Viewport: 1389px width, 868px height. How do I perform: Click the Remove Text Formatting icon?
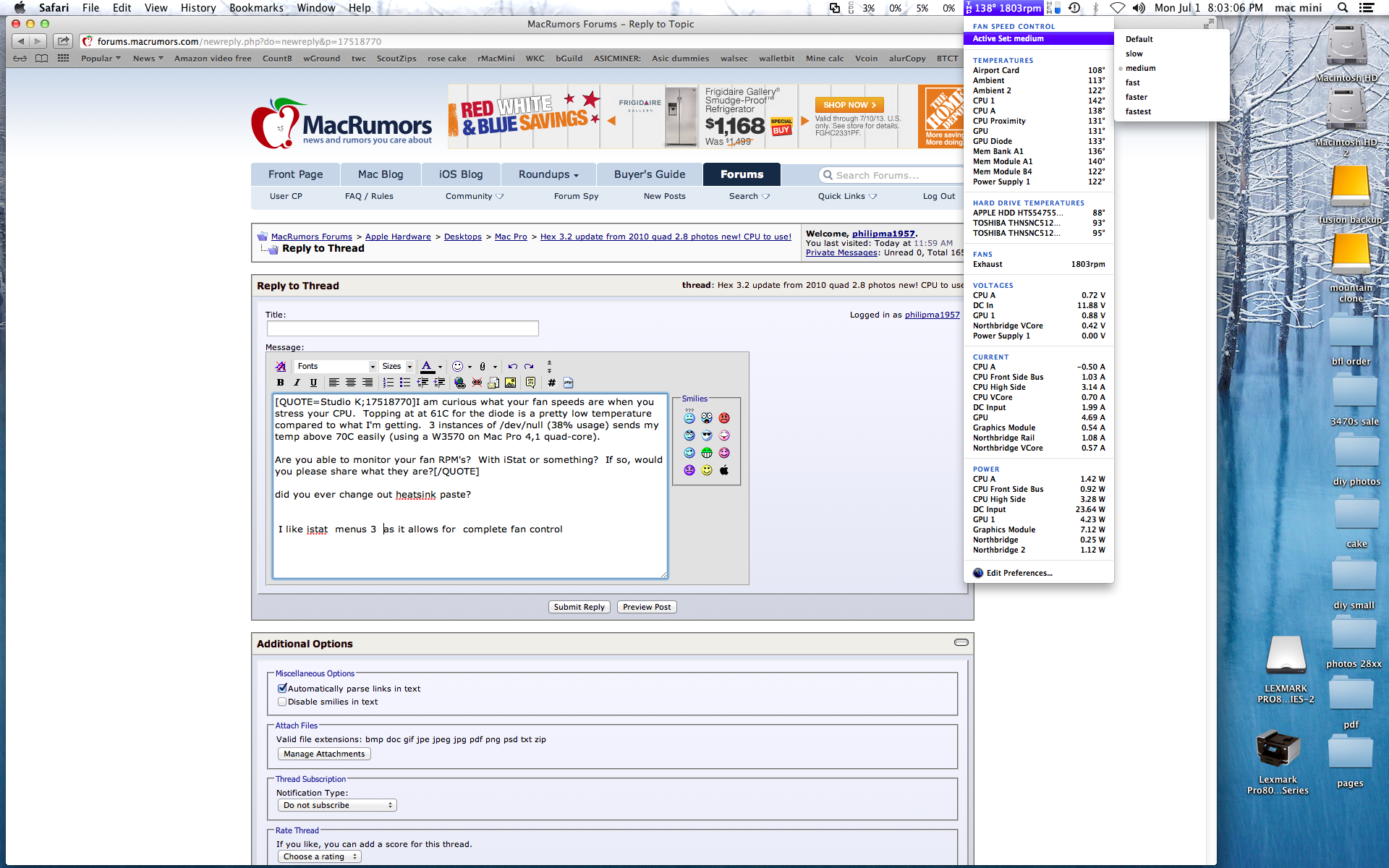tap(281, 367)
